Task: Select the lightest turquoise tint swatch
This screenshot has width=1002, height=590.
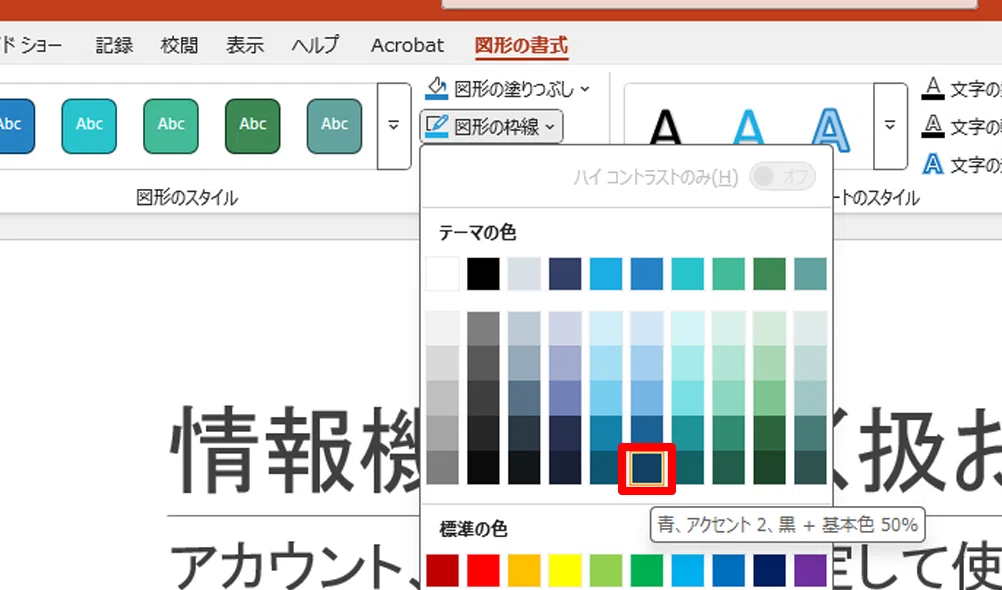Action: click(x=688, y=329)
